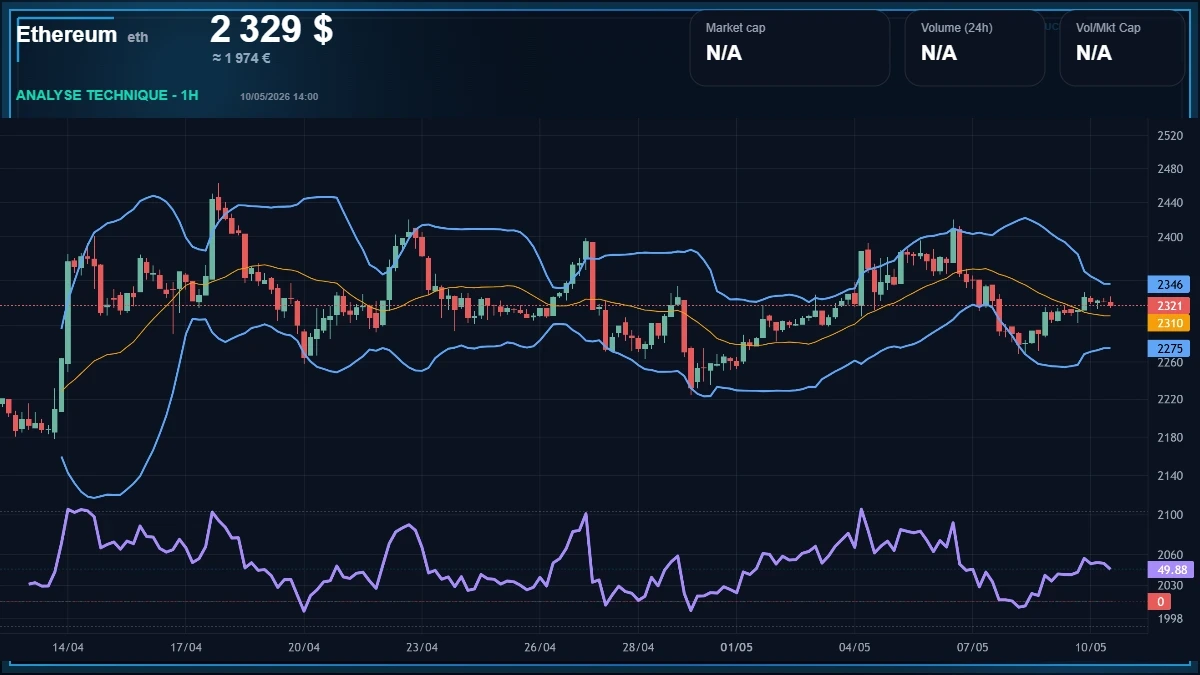Viewport: 1200px width, 675px height.
Task: Click the 2180 price axis label
Action: click(x=1169, y=438)
